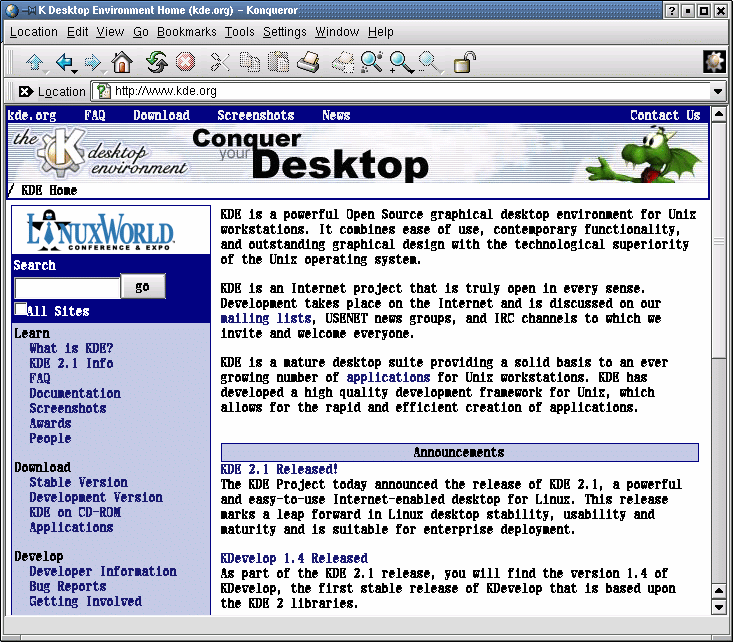Go to the Home page icon

click(122, 62)
